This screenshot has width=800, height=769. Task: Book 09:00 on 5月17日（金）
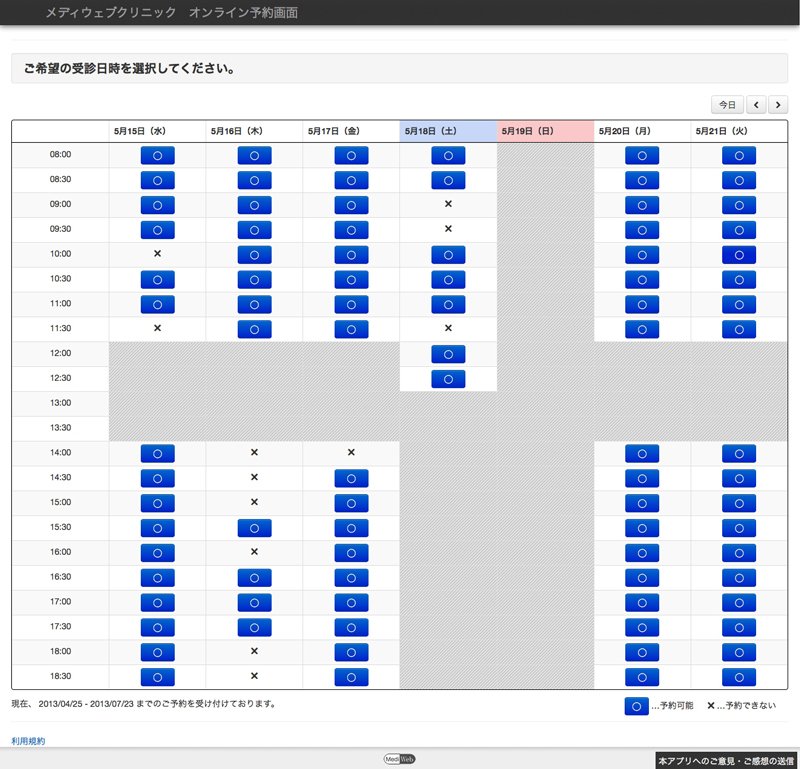click(351, 205)
